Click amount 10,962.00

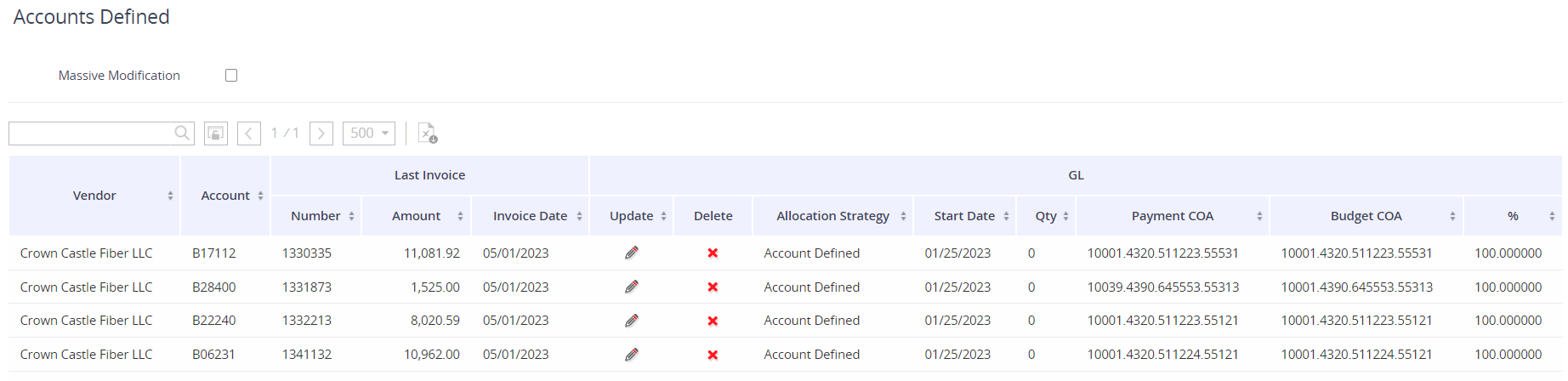tap(432, 355)
